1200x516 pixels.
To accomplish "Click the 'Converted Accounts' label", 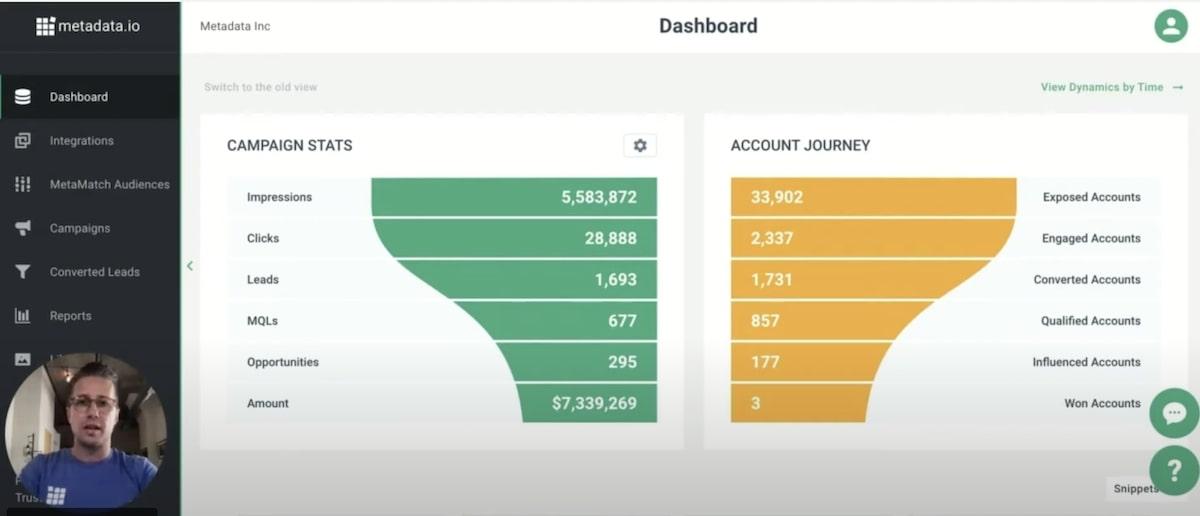I will (1087, 280).
